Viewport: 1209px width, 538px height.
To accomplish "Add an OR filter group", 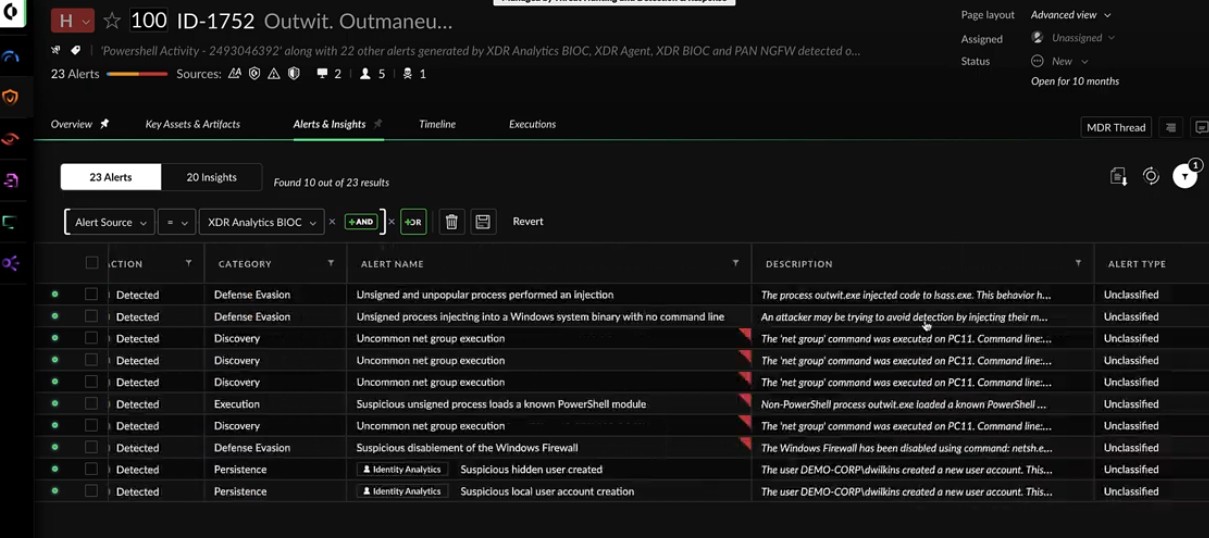I will point(413,222).
